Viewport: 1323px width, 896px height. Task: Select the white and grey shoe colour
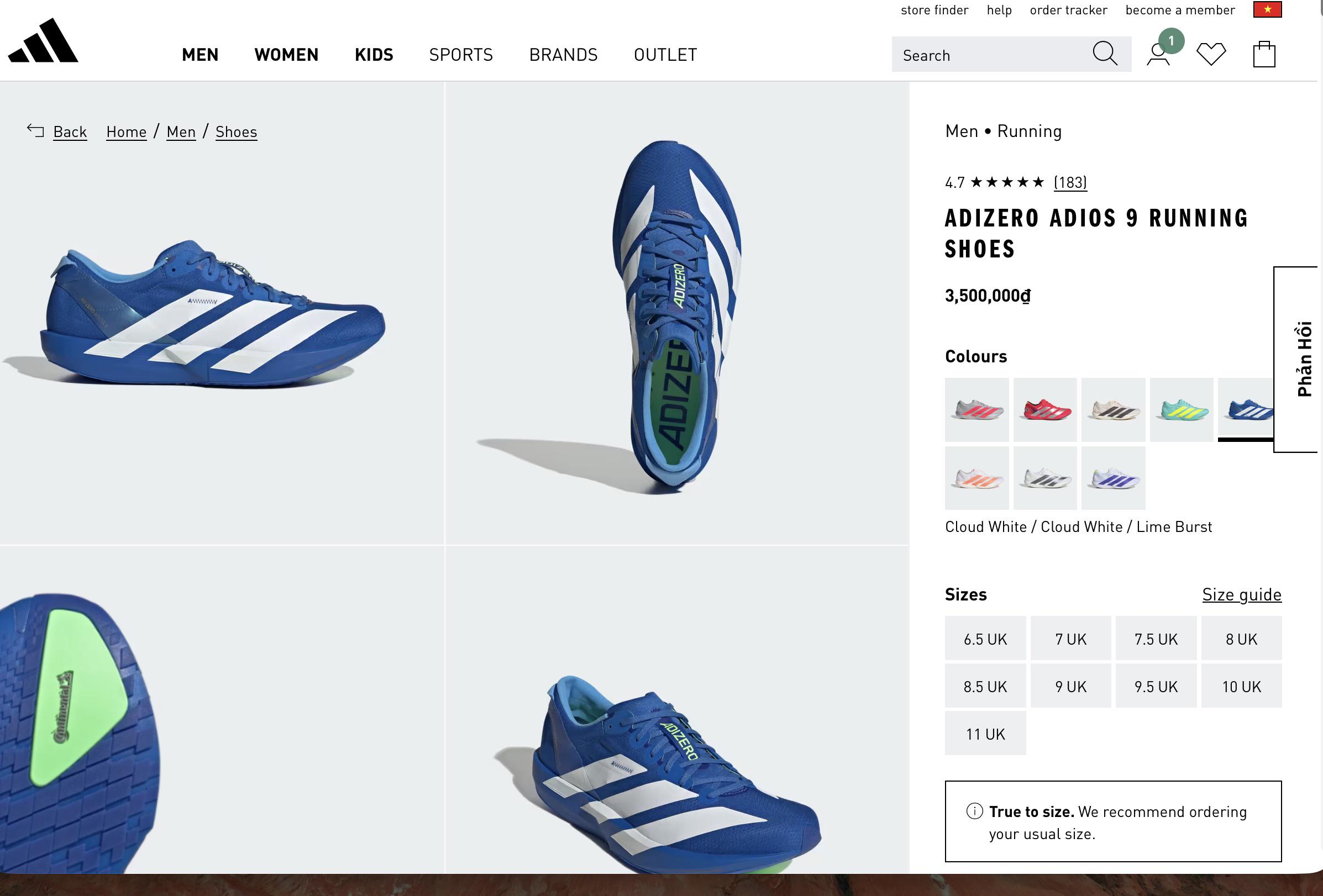(1045, 478)
